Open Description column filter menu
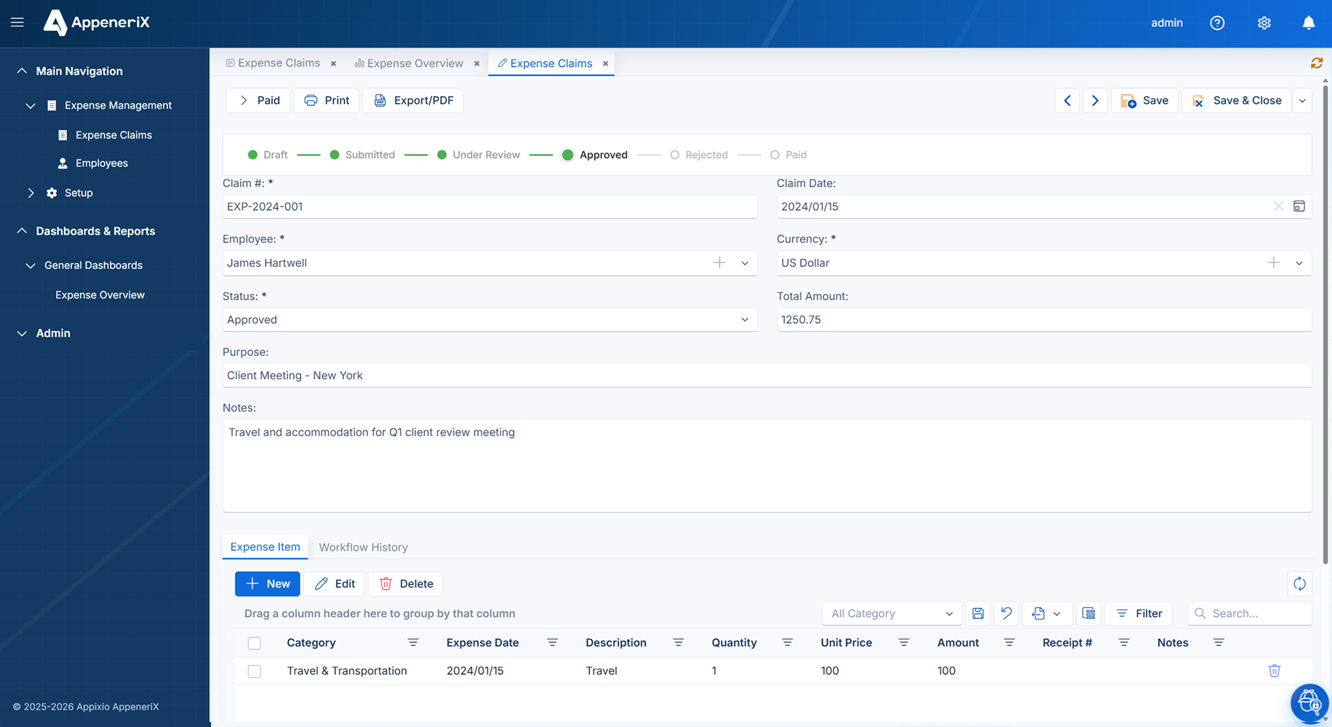This screenshot has height=727, width=1332. [x=678, y=643]
